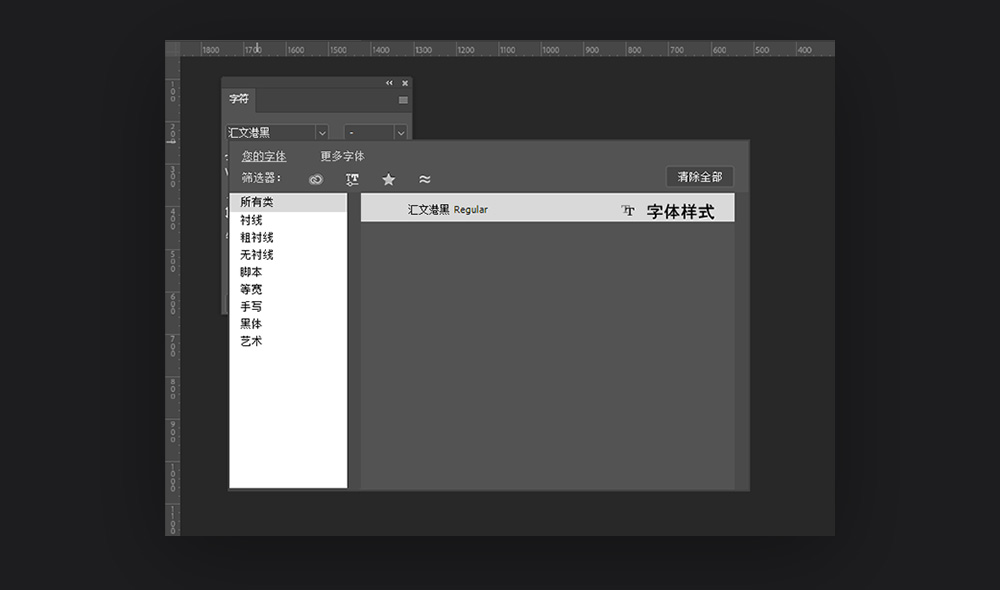Select the star favorites filter icon
The width and height of the screenshot is (1000, 590).
click(388, 179)
